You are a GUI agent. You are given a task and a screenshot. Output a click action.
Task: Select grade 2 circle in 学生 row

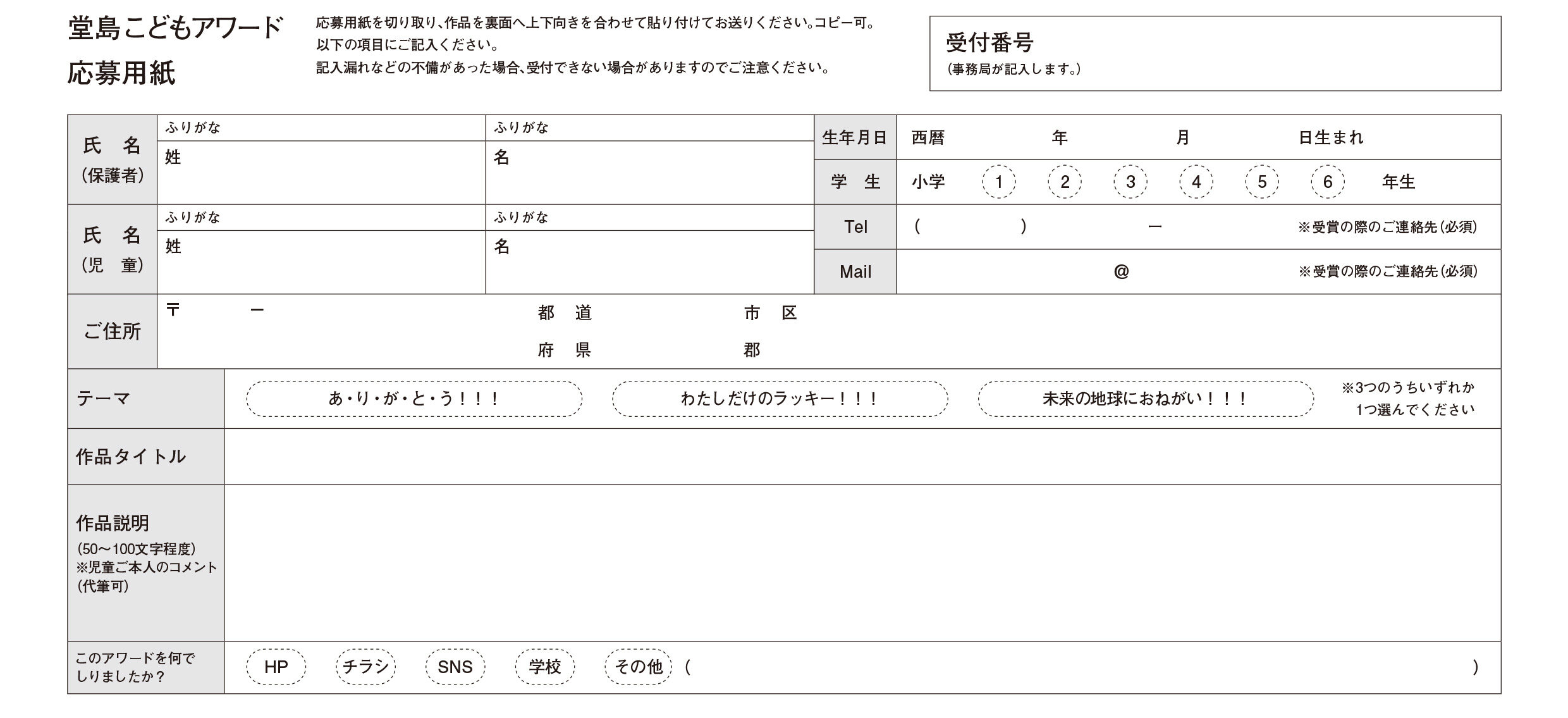click(1065, 182)
